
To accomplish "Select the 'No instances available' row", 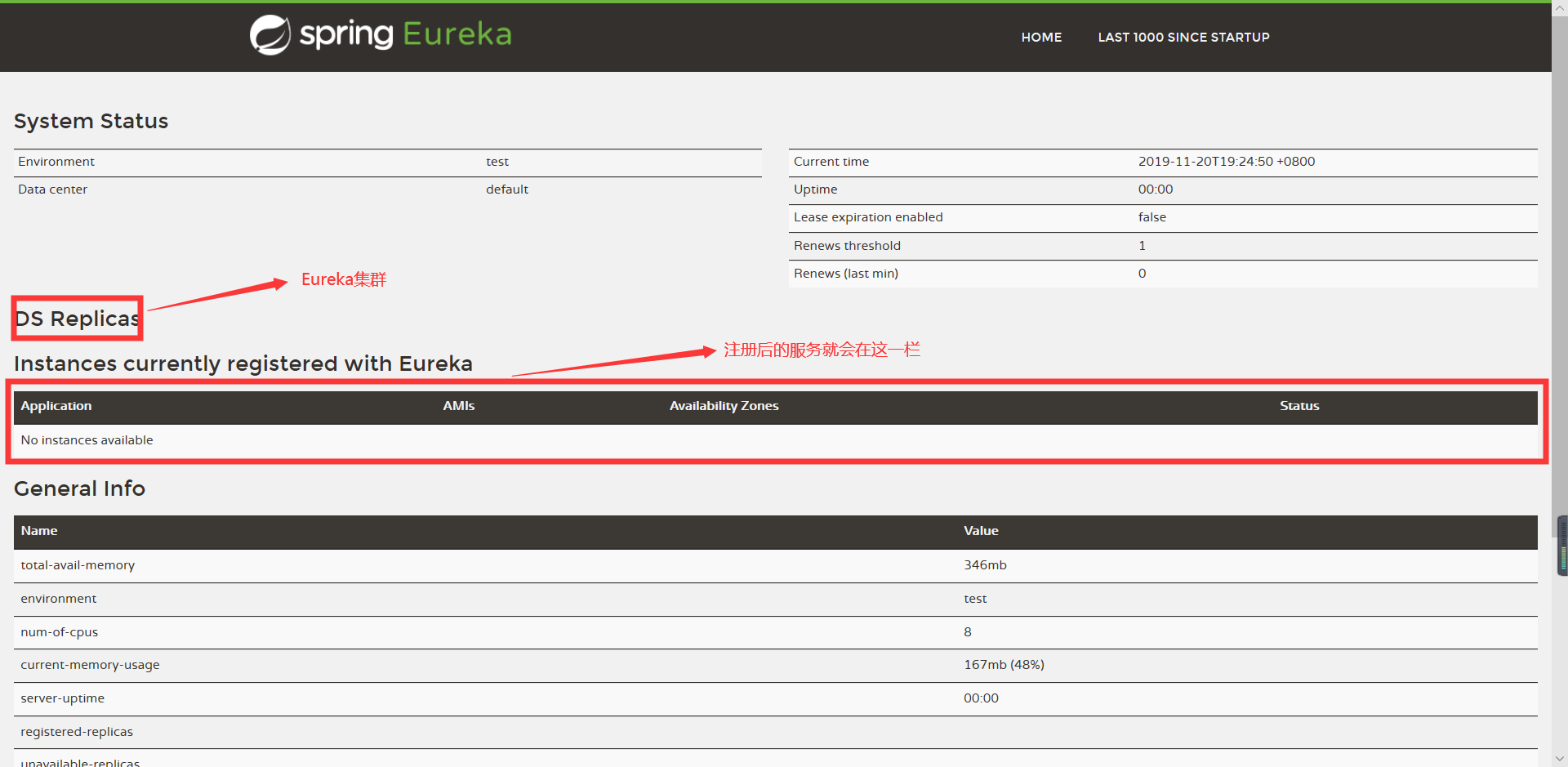I will point(776,441).
